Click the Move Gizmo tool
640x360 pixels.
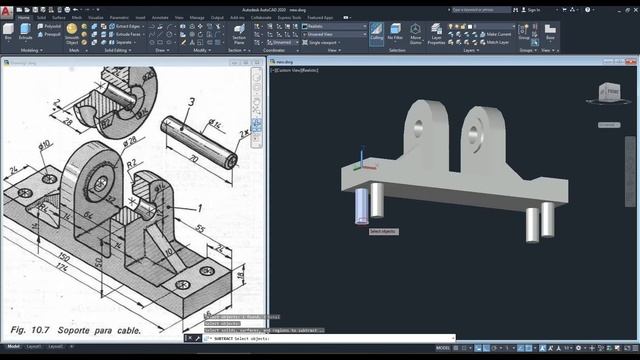tap(416, 34)
